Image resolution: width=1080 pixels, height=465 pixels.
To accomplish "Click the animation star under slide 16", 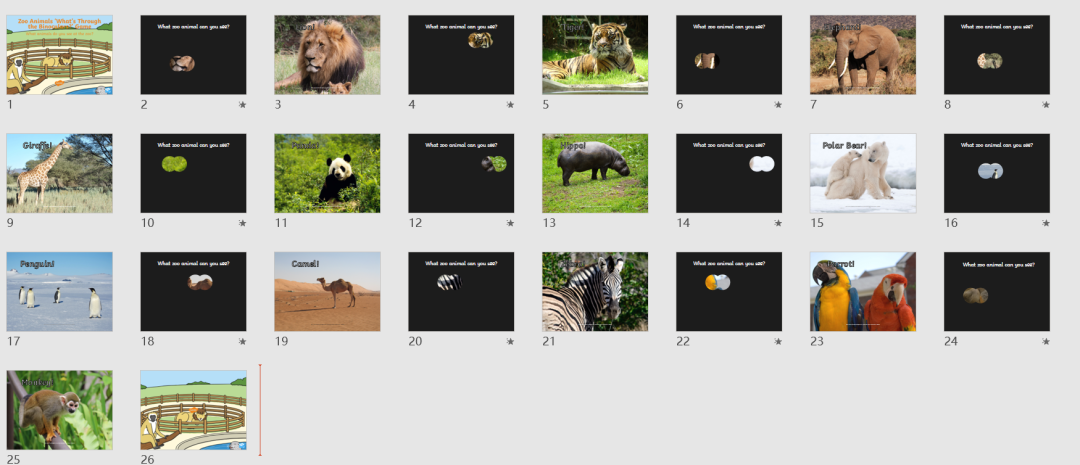I will click(1046, 223).
